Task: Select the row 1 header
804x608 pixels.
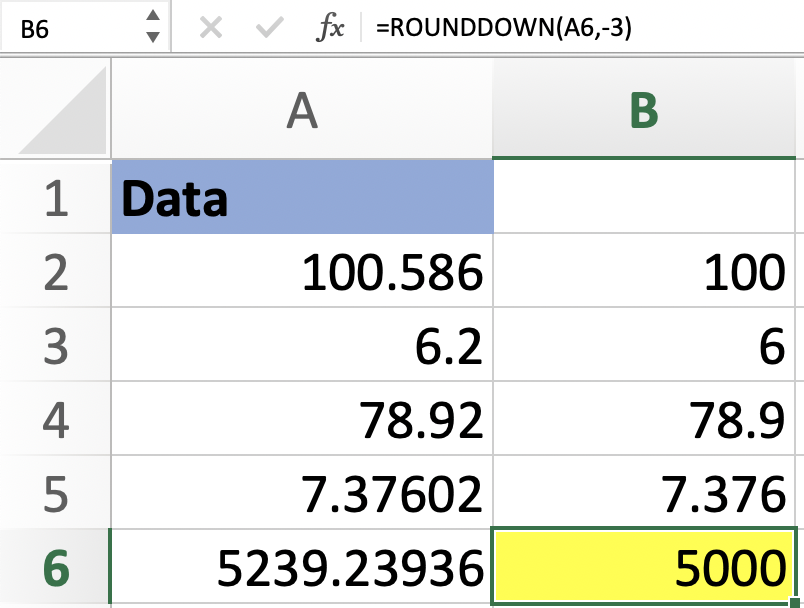Action: (56, 199)
